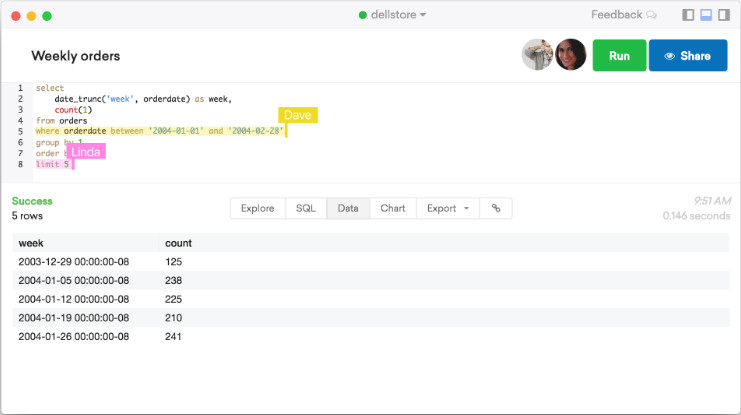
Task: Expand the Export dropdown menu
Action: pyautogui.click(x=448, y=208)
